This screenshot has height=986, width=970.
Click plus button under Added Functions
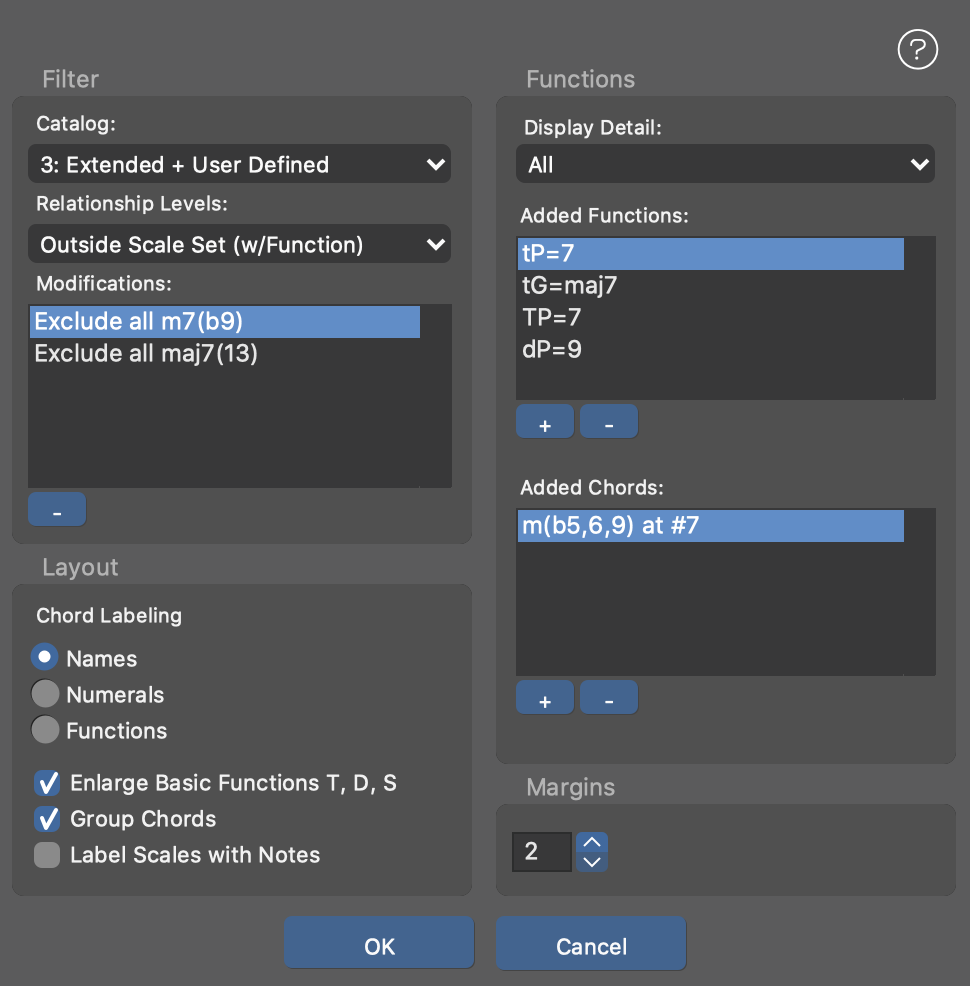[545, 423]
